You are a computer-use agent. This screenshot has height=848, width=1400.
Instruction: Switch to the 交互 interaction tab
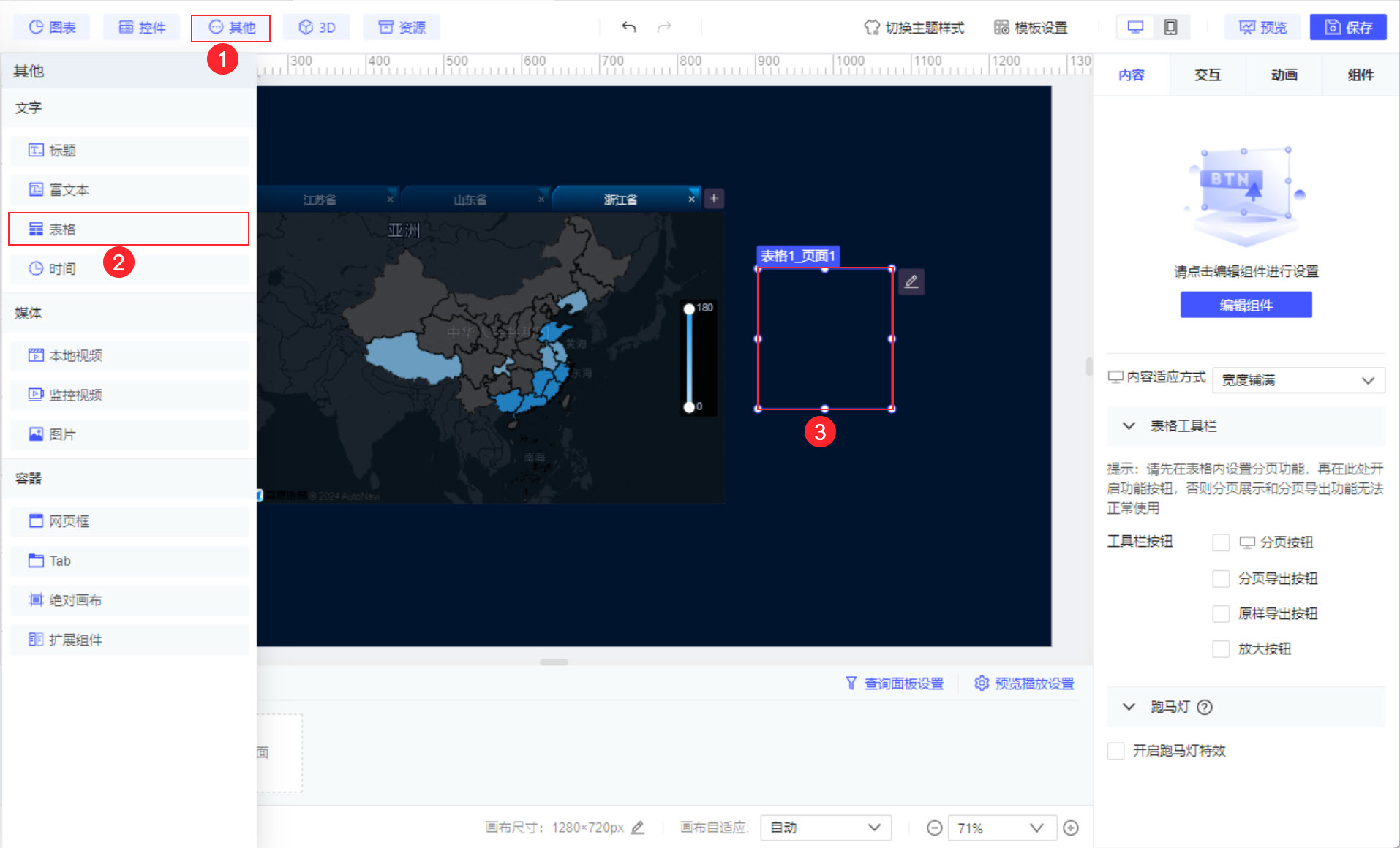click(x=1208, y=75)
